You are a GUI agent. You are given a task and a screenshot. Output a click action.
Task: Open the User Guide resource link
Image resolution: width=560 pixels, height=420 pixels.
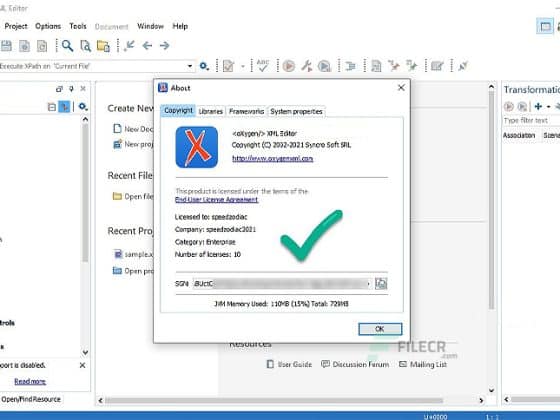pos(290,364)
